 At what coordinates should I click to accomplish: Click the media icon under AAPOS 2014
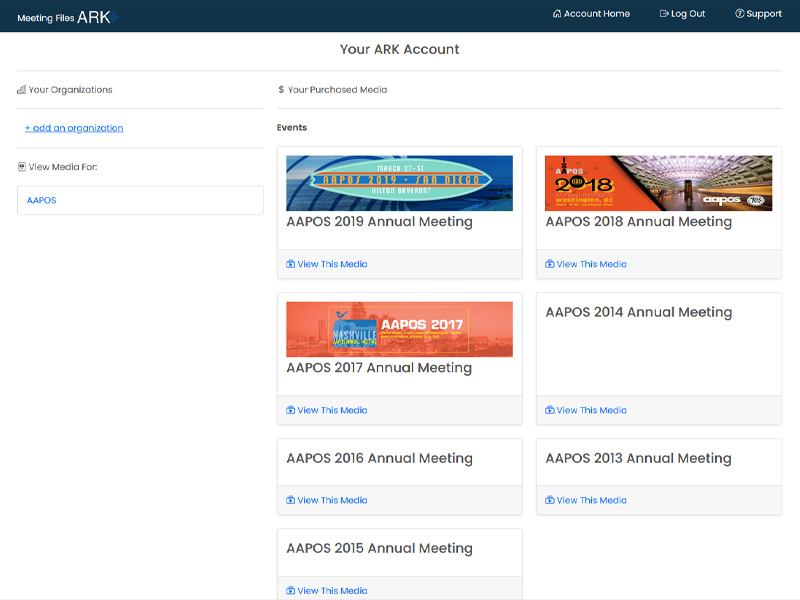(x=549, y=410)
